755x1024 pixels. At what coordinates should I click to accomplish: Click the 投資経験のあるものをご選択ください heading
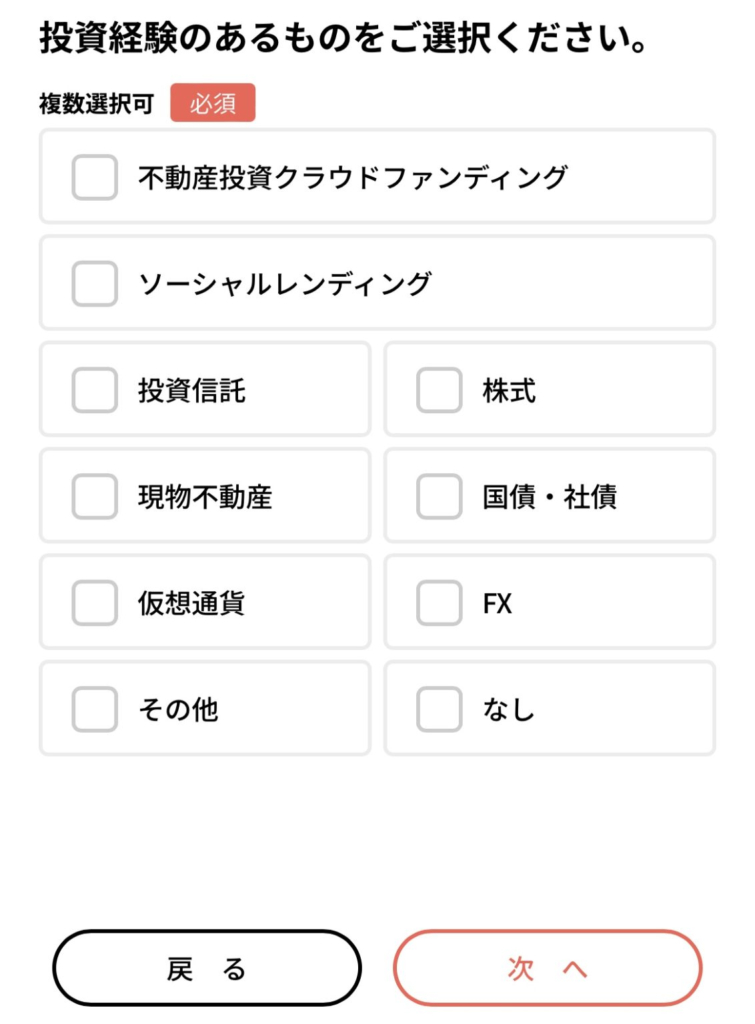tap(341, 39)
